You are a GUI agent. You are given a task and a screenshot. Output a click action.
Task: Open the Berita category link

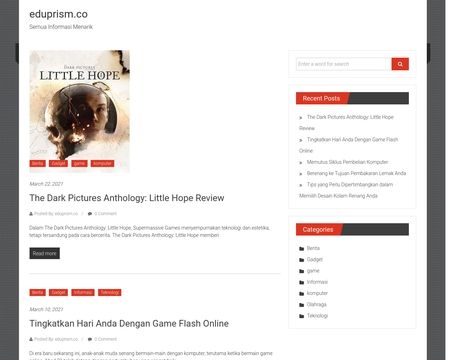click(313, 248)
